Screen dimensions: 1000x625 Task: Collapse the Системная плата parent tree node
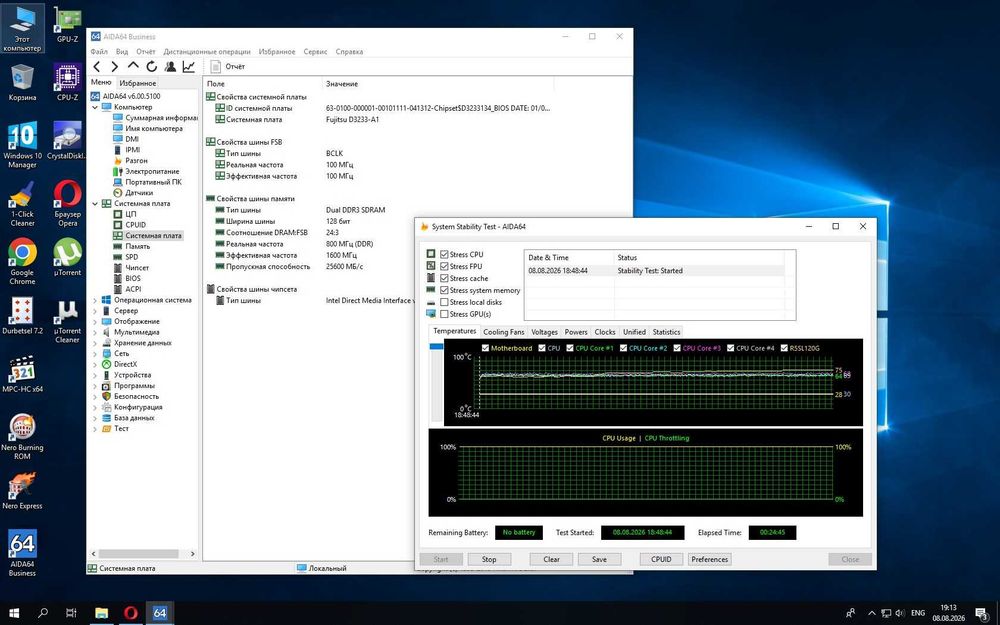coord(95,203)
